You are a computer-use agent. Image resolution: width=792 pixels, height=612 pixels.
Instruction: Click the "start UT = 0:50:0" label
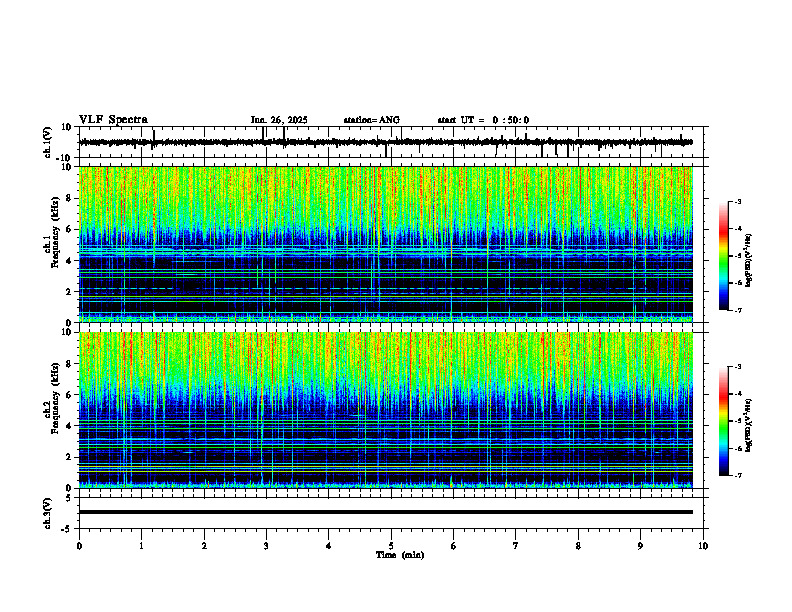483,120
